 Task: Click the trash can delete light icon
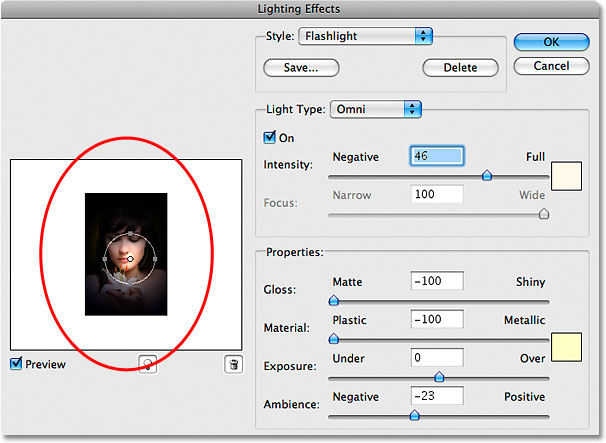tap(233, 364)
